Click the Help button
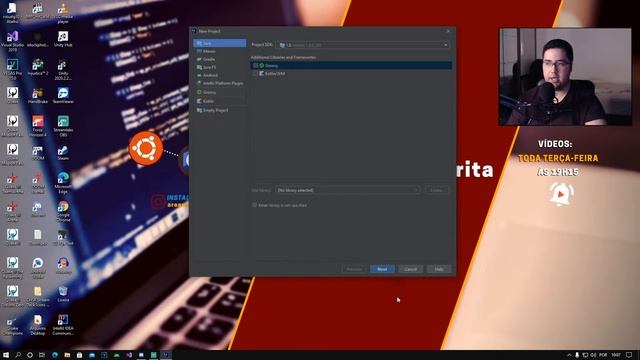640x360 pixels. pos(439,269)
